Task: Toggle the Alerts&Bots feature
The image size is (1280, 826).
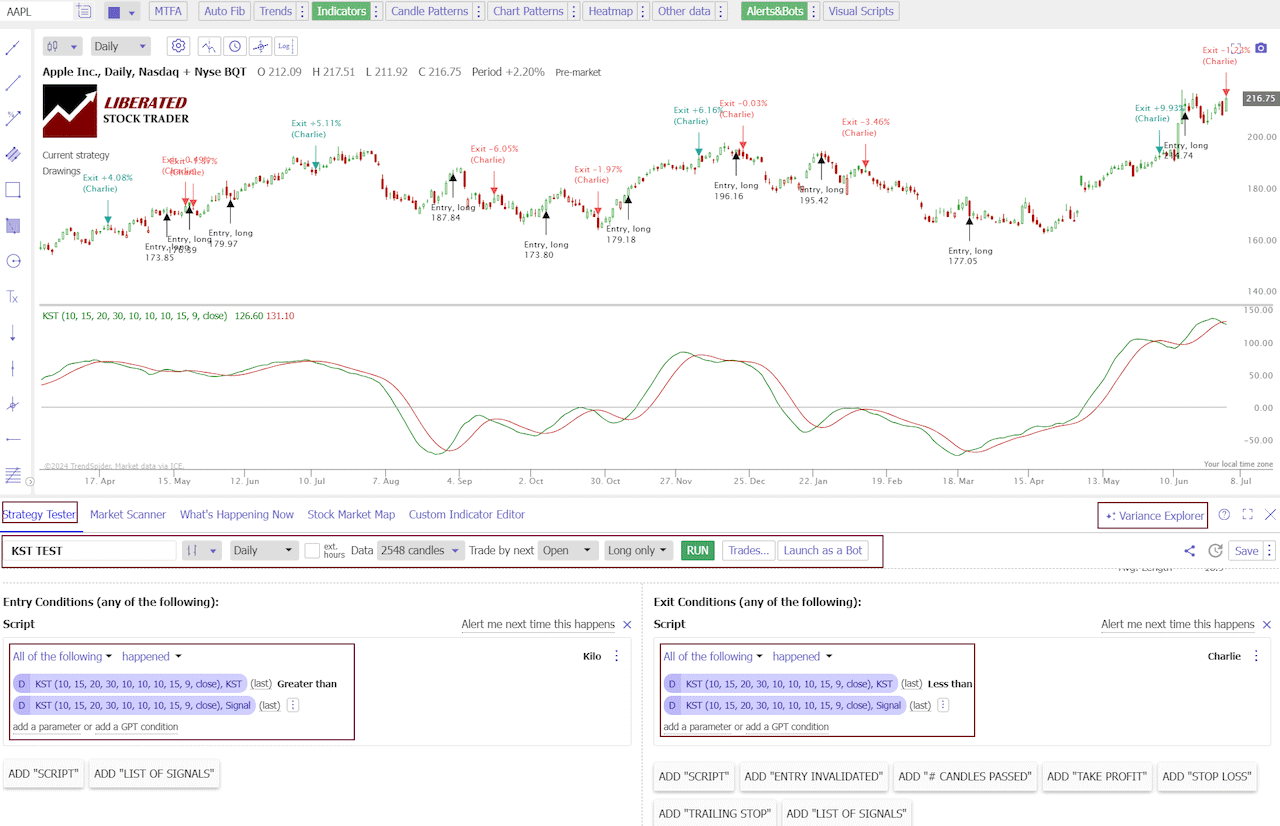Action: (x=775, y=11)
